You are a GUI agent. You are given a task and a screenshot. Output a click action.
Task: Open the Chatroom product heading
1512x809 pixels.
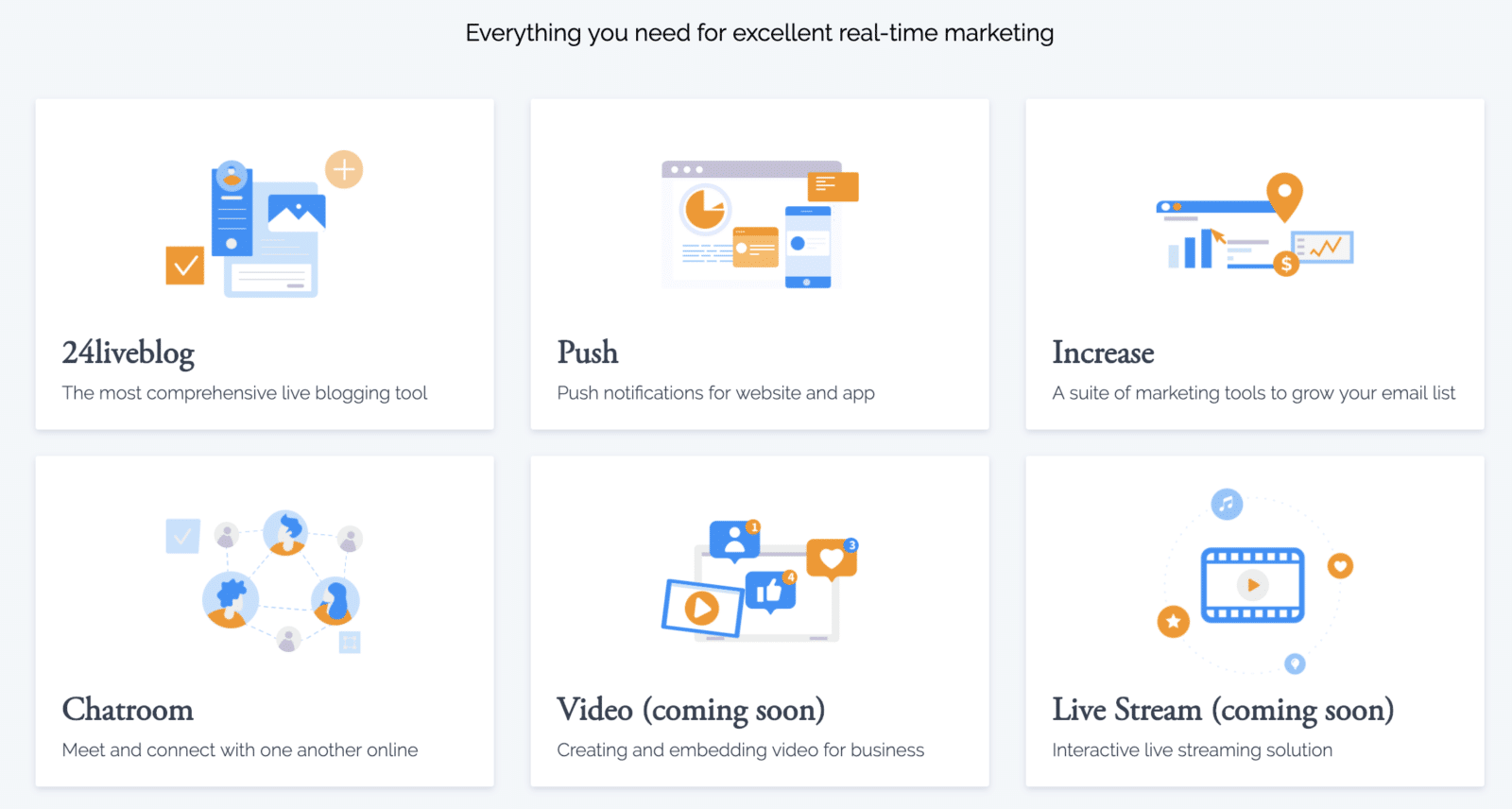tap(128, 710)
